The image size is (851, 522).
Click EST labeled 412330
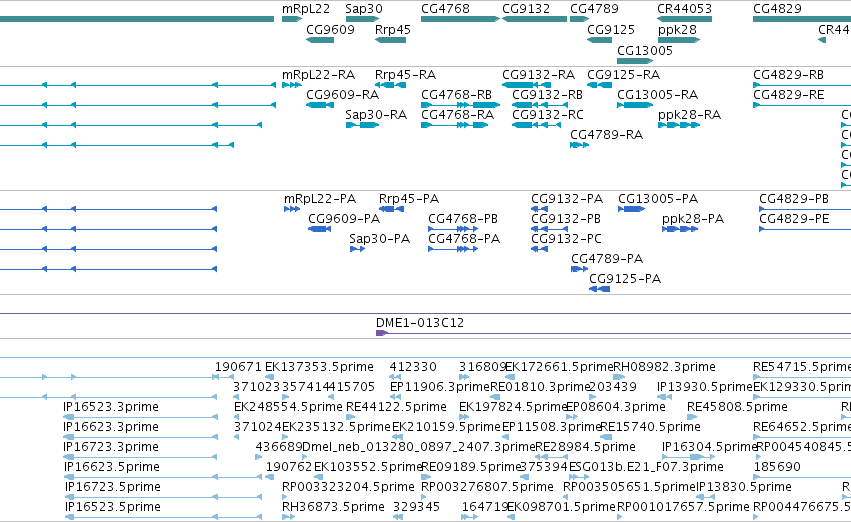(x=395, y=377)
